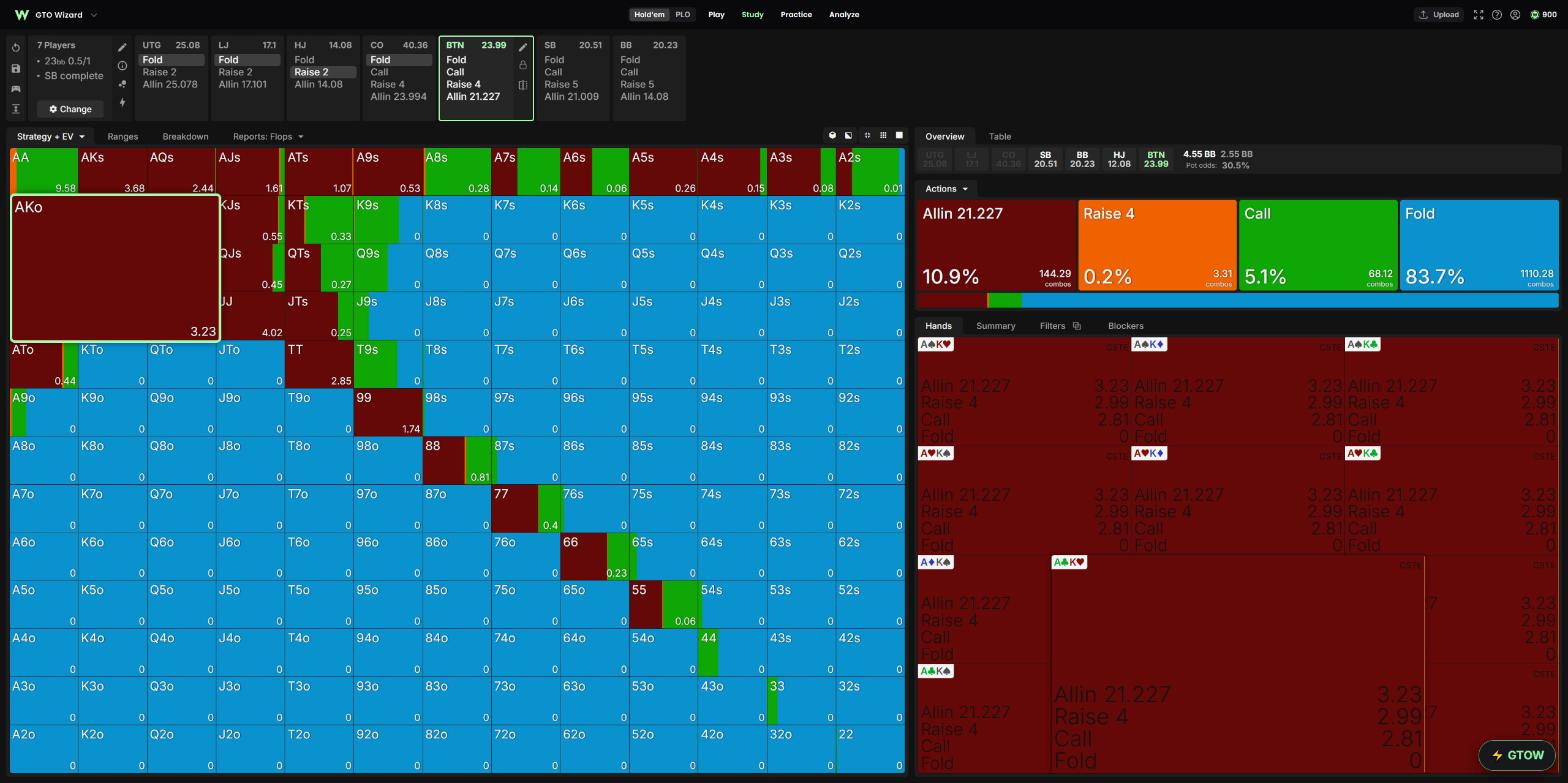Edit the 7 Players setup with pencil icon
This screenshot has height=783, width=1568.
coord(122,47)
